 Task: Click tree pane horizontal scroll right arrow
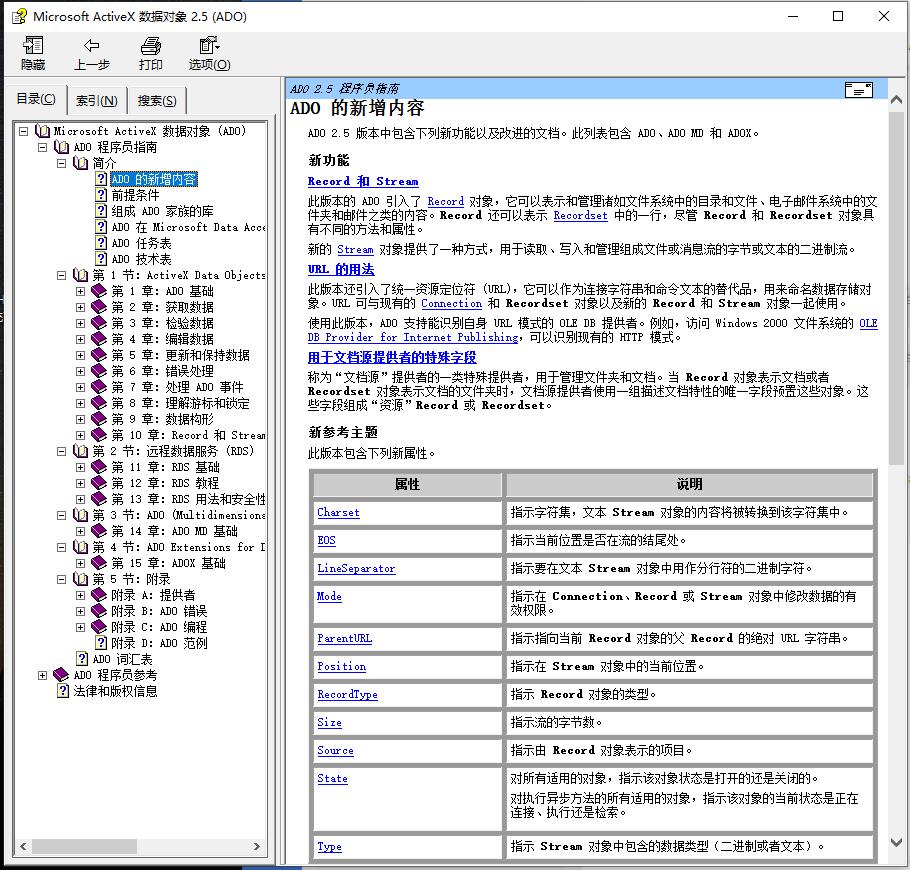(257, 846)
